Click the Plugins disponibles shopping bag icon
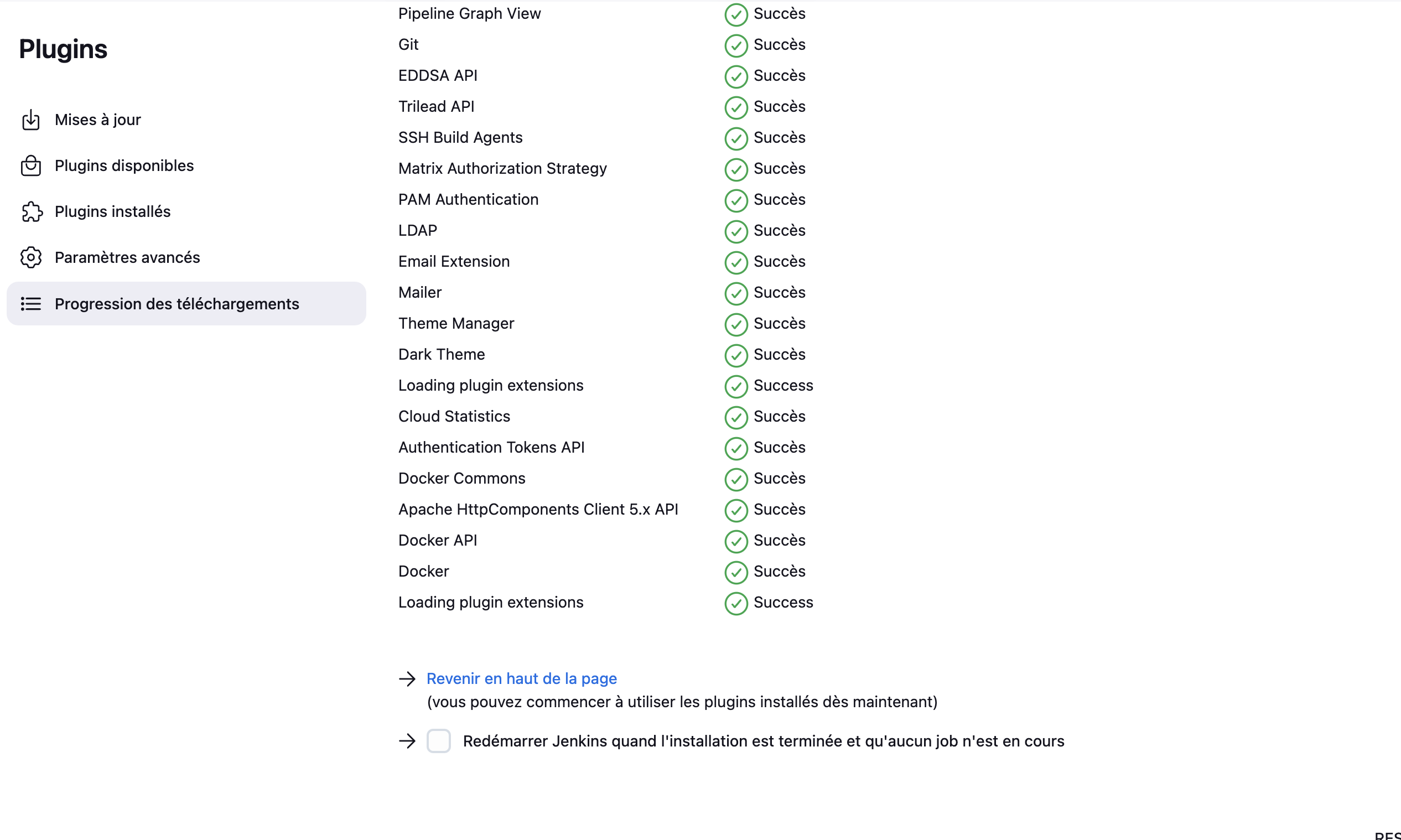The image size is (1401, 840). click(x=30, y=166)
